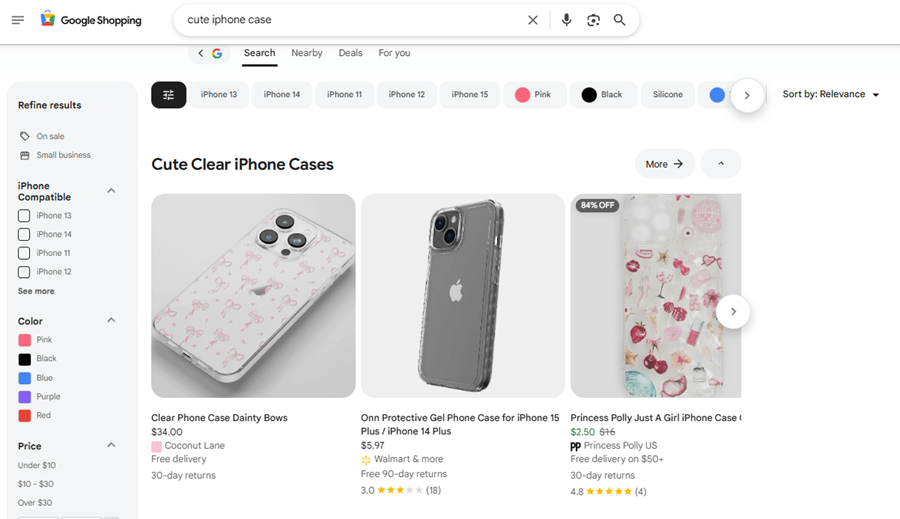Check the iPhone 13 checkbox
The image size is (900, 519).
(24, 216)
